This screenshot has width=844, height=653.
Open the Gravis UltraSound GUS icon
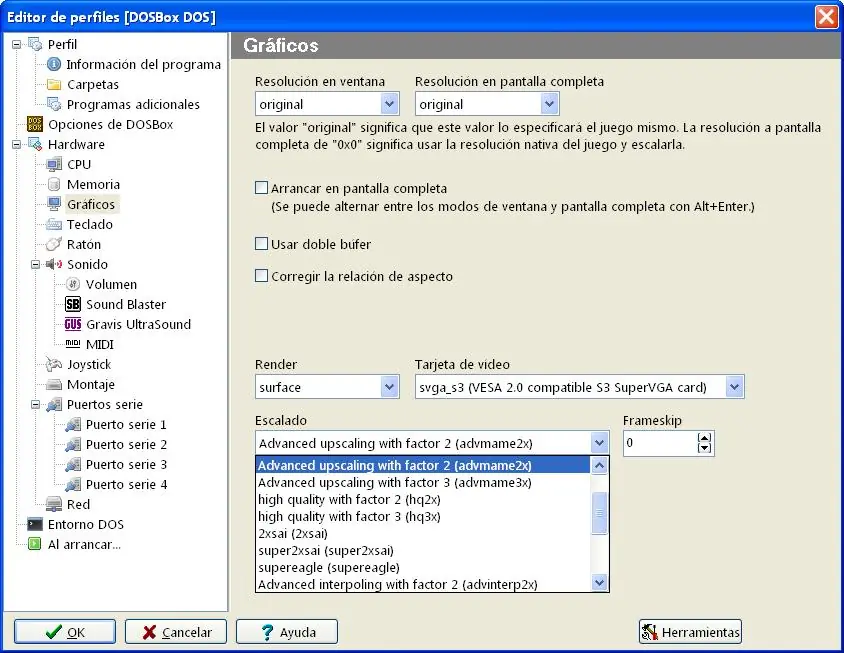(x=73, y=324)
